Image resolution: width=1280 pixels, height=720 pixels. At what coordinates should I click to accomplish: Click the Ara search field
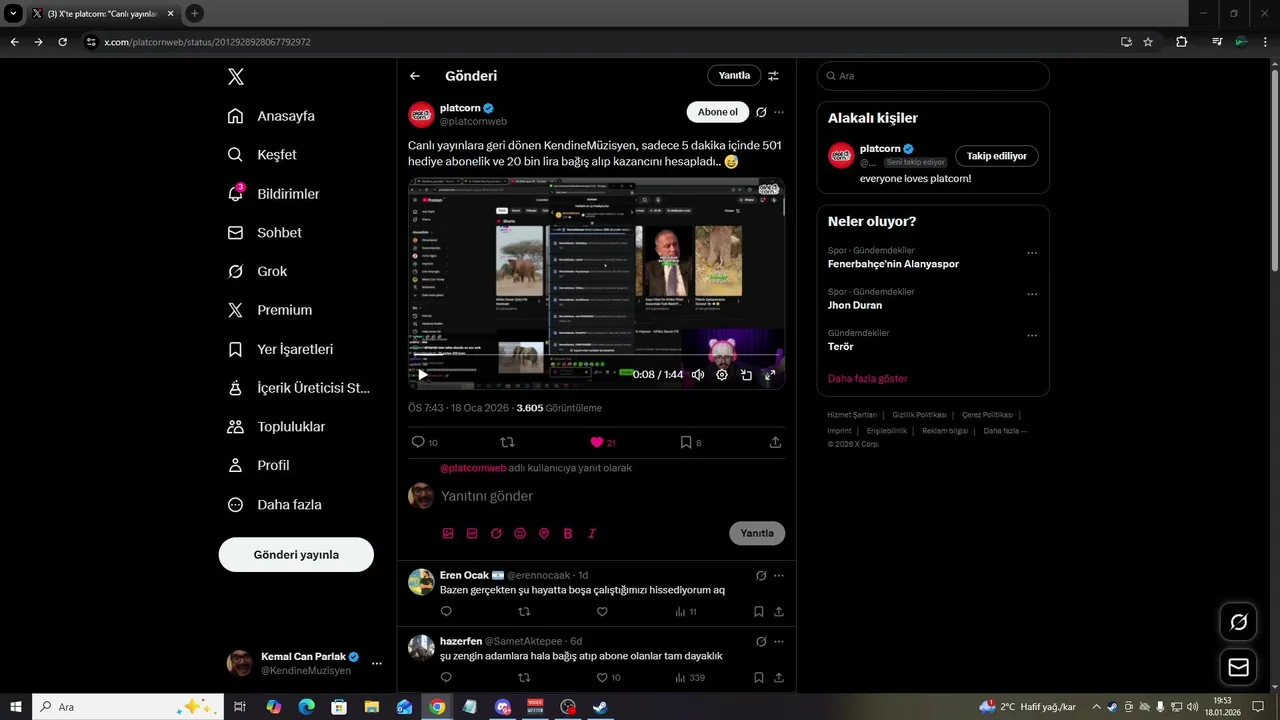click(933, 76)
